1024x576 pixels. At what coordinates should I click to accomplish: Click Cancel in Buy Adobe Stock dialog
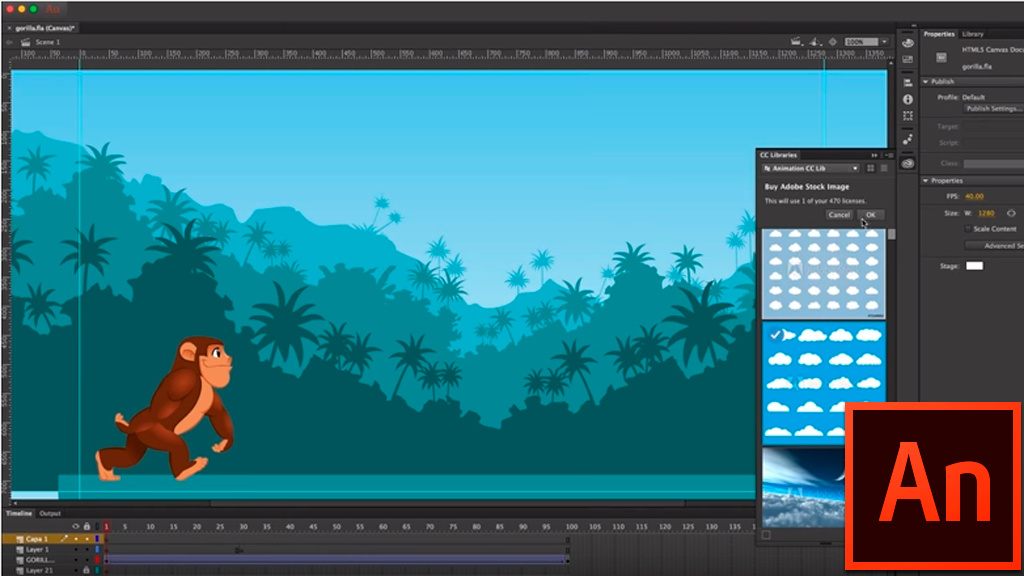pyautogui.click(x=839, y=215)
